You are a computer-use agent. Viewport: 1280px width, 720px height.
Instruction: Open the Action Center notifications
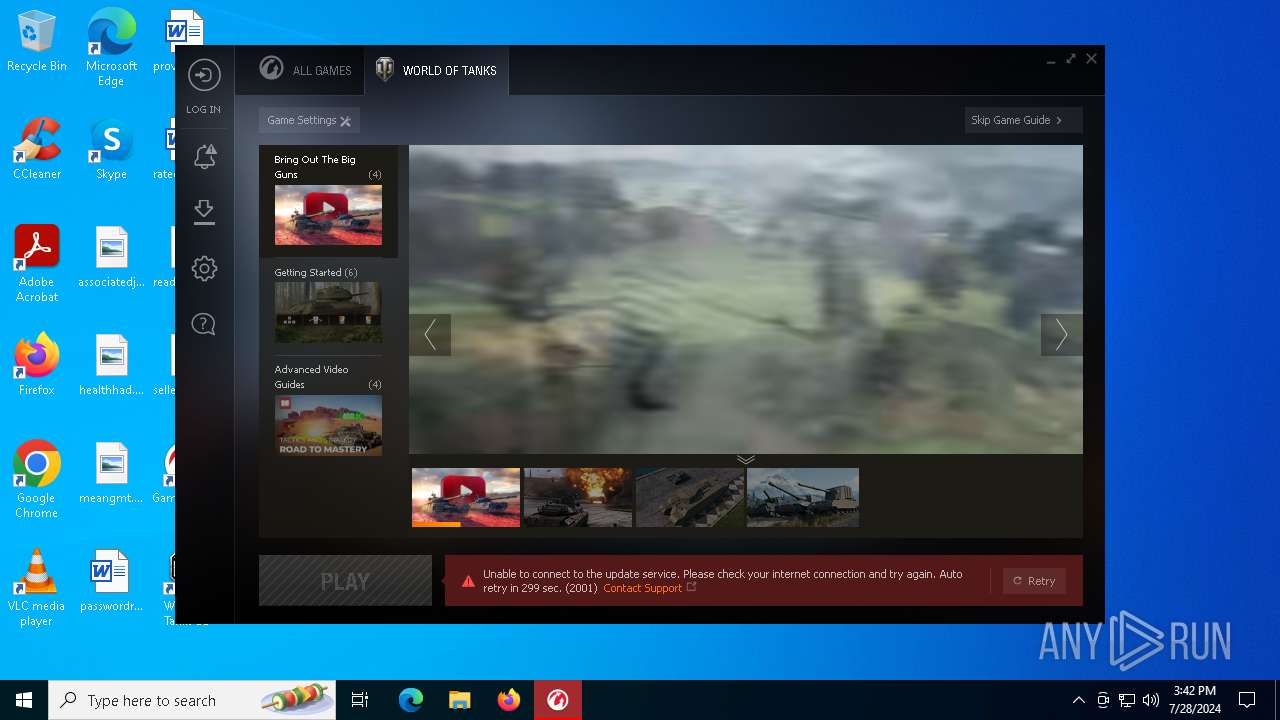(x=1247, y=700)
